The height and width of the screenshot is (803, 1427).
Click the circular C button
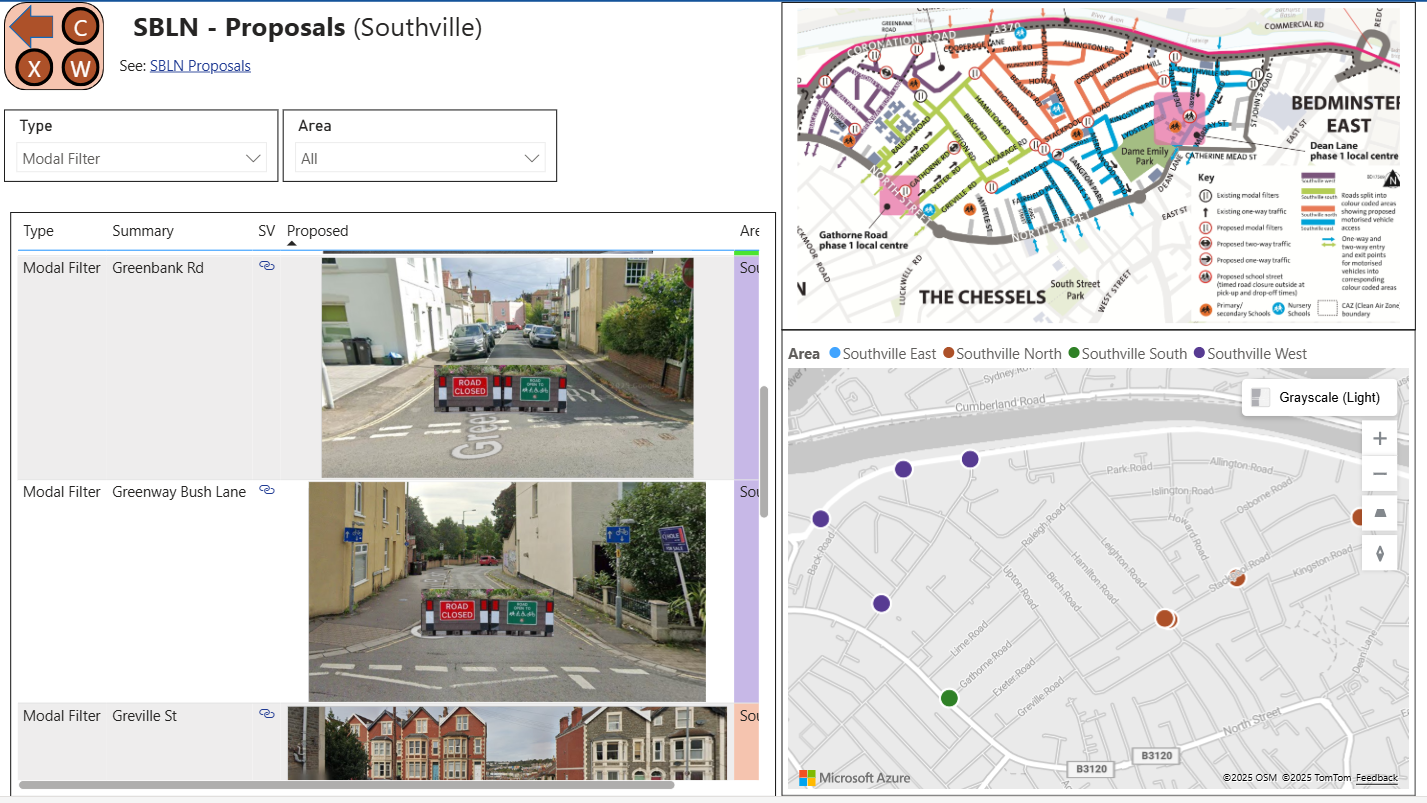[80, 27]
